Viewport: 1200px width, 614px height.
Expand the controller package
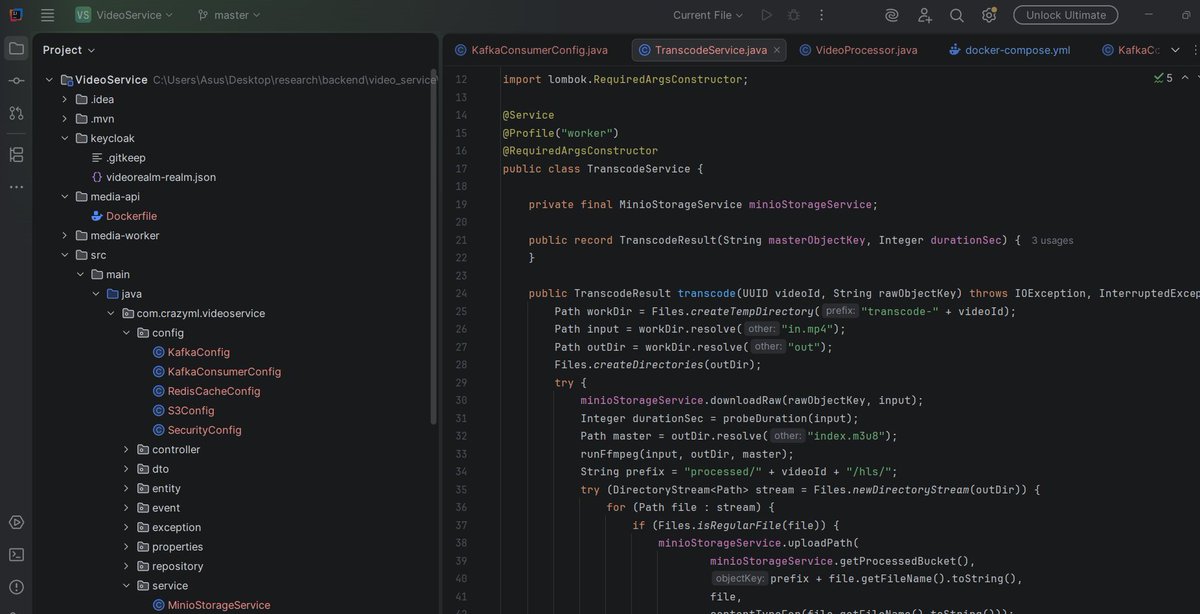click(127, 450)
